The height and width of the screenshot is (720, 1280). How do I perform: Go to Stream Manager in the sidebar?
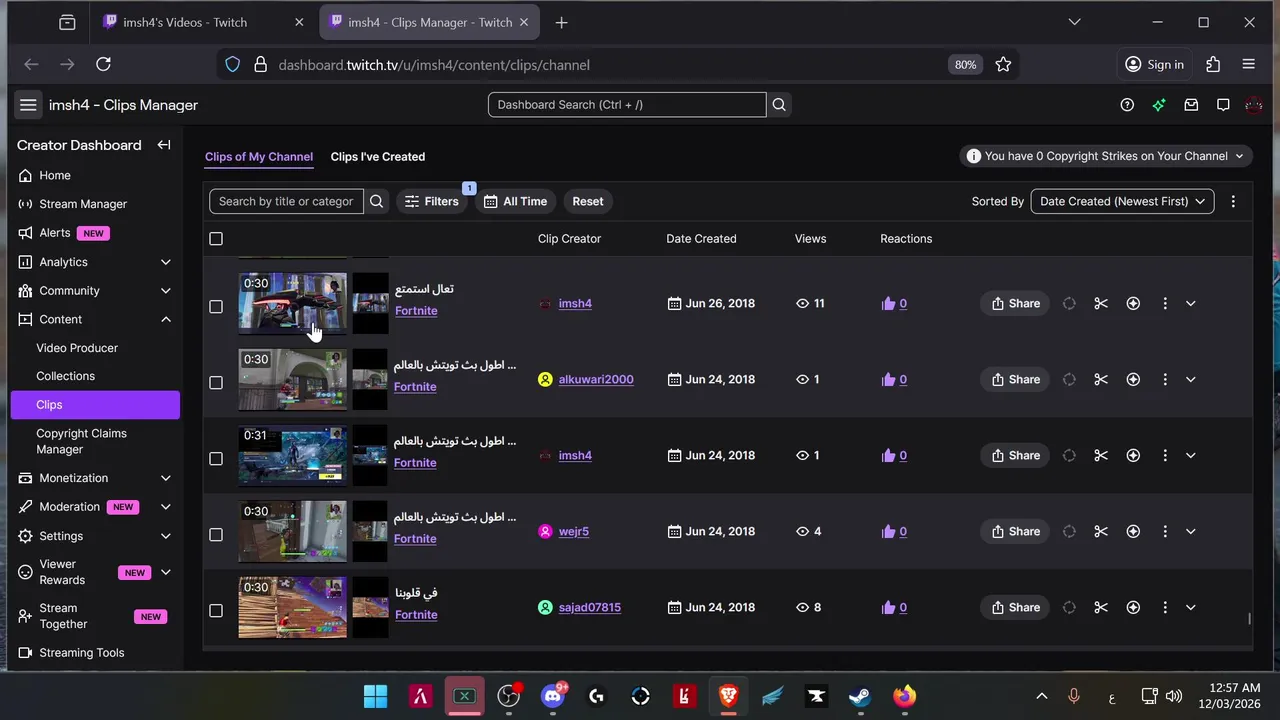tap(83, 204)
